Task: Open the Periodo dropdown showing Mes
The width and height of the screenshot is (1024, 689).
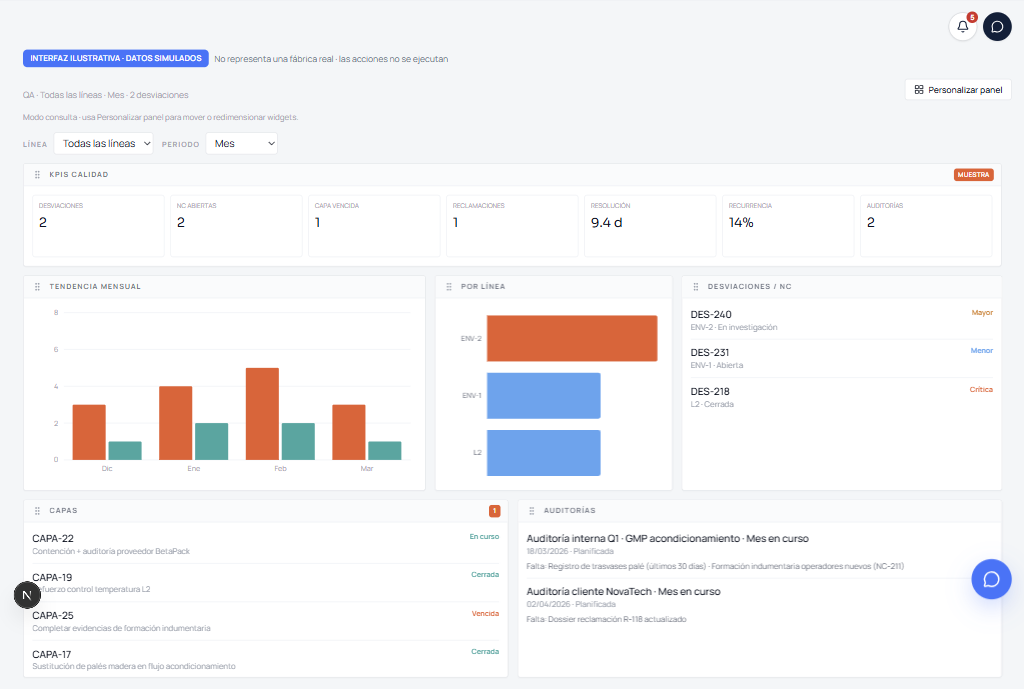Action: 242,144
